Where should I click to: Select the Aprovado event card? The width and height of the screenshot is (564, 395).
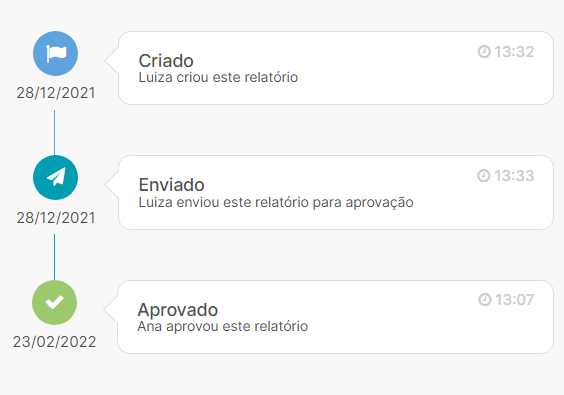(x=335, y=317)
